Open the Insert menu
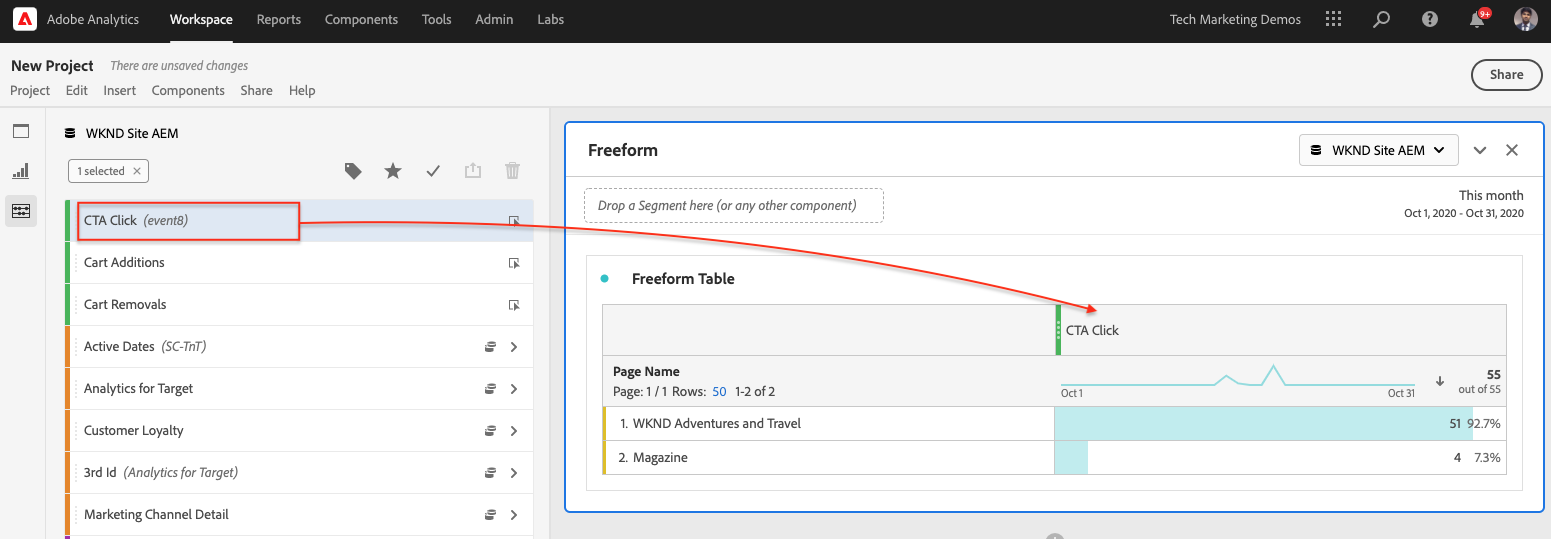 [x=120, y=90]
